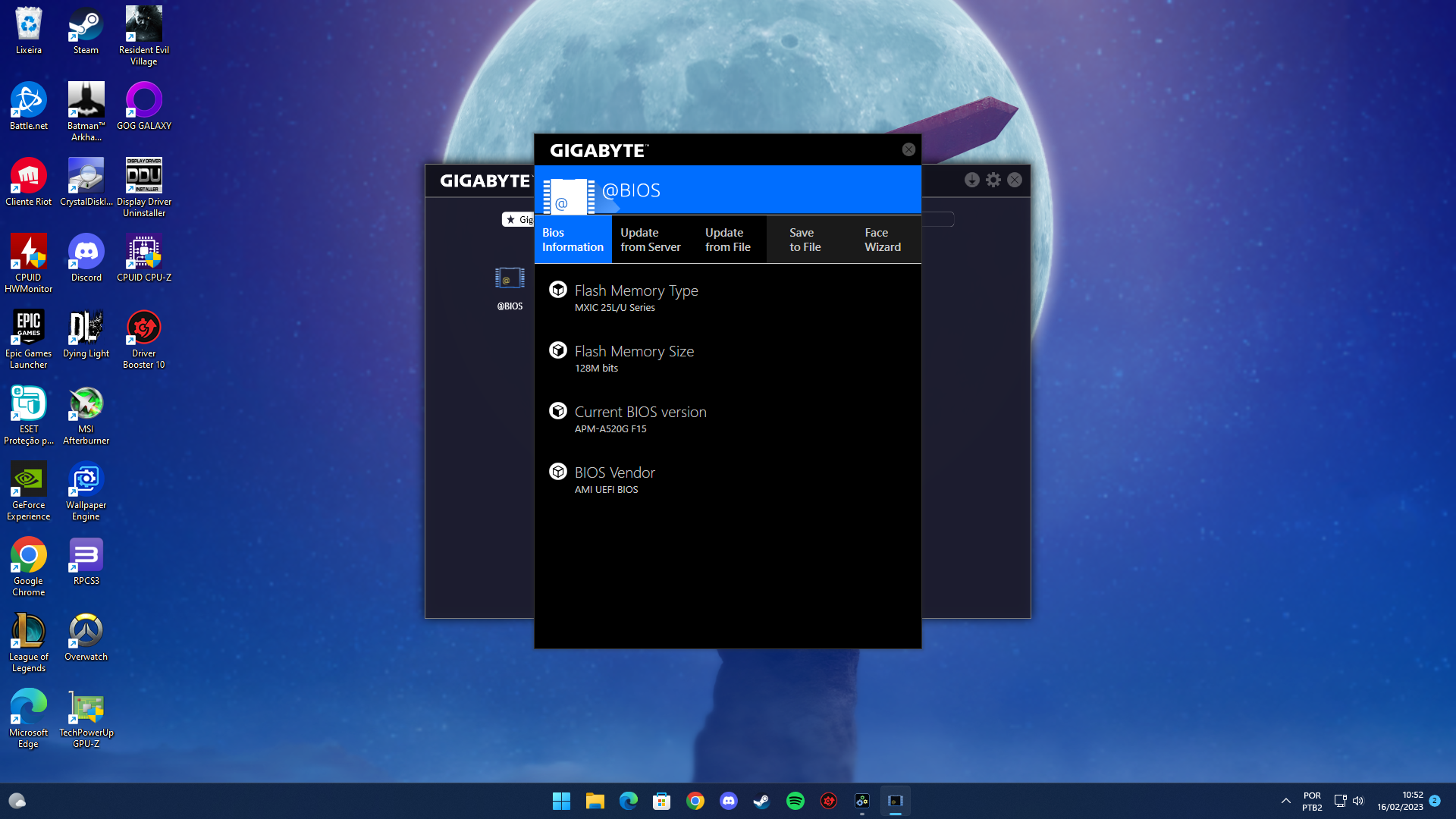Launch @BIOS from the Gigabyte App Center
Screen dimensions: 1456x819
tap(510, 288)
